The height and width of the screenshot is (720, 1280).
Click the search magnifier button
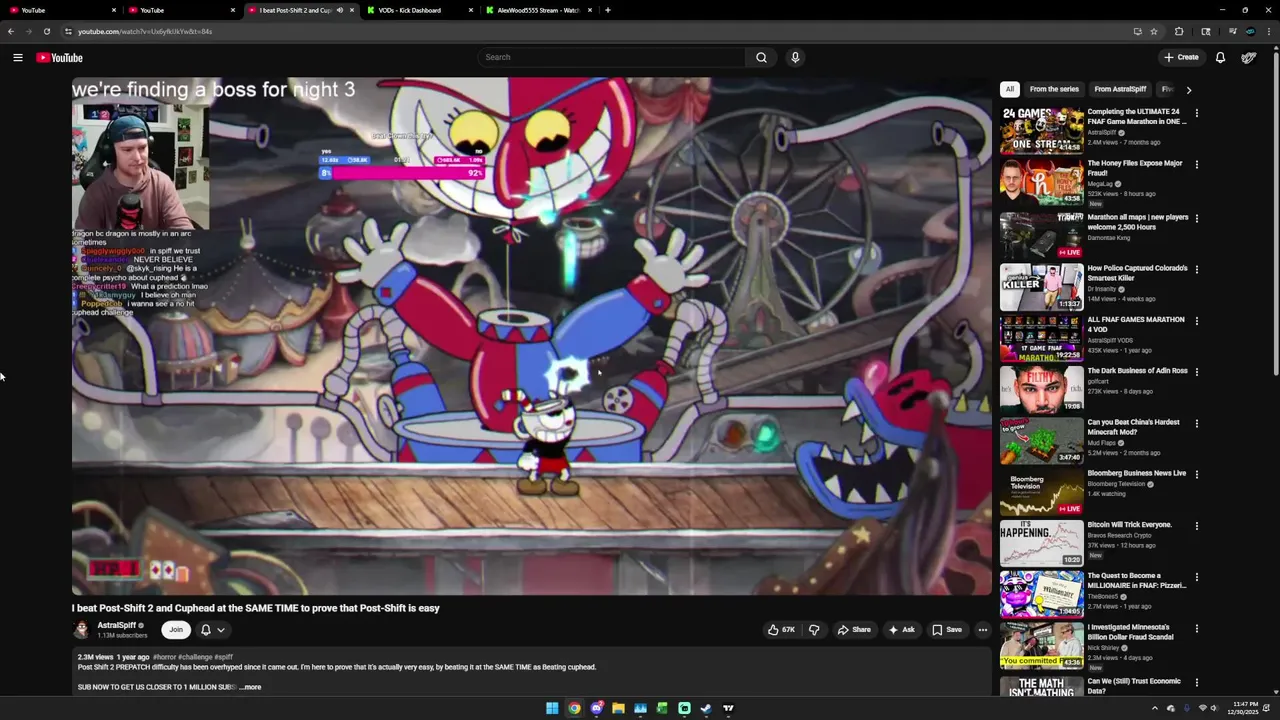click(761, 57)
